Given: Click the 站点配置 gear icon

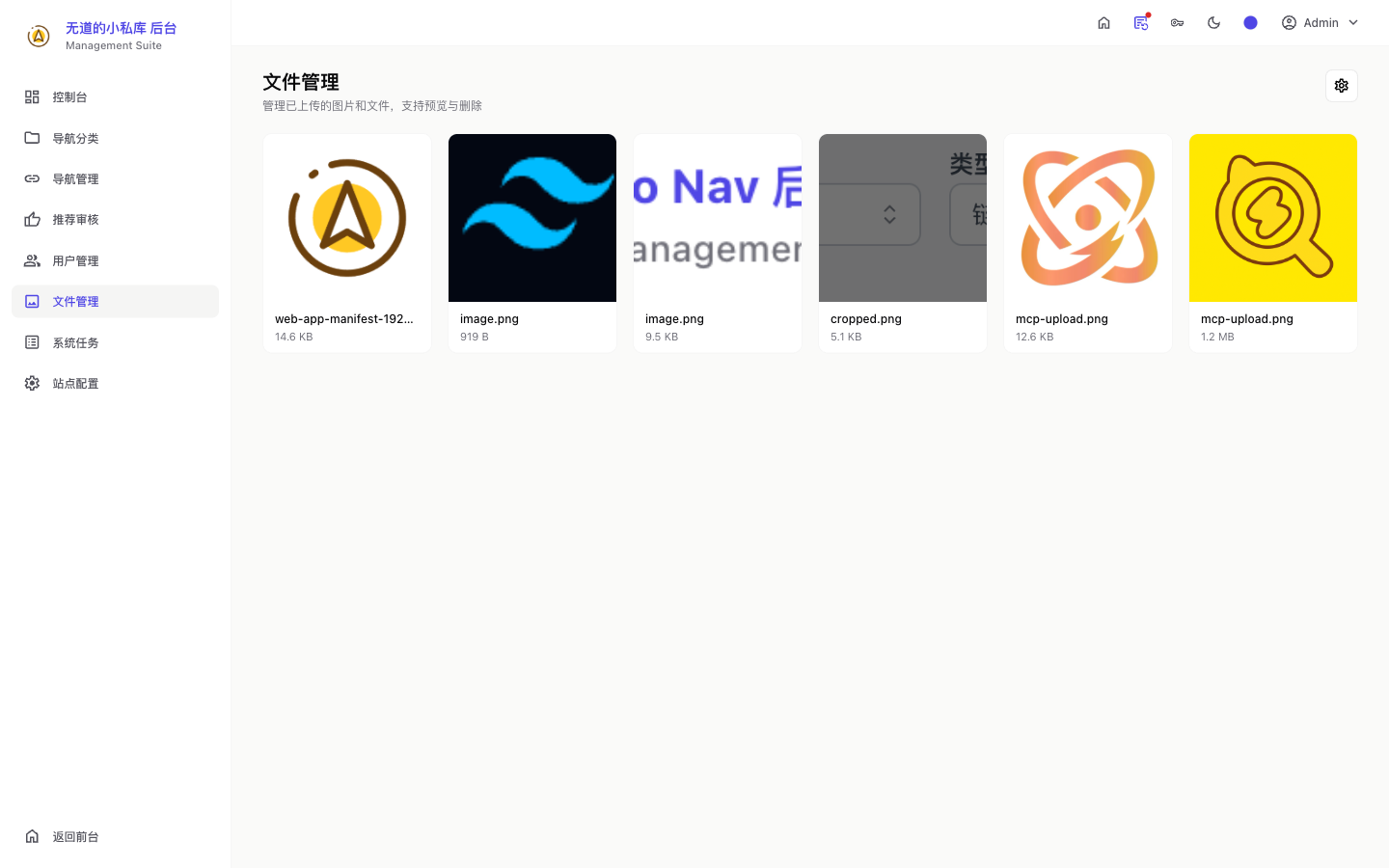Looking at the screenshot, I should [x=32, y=383].
